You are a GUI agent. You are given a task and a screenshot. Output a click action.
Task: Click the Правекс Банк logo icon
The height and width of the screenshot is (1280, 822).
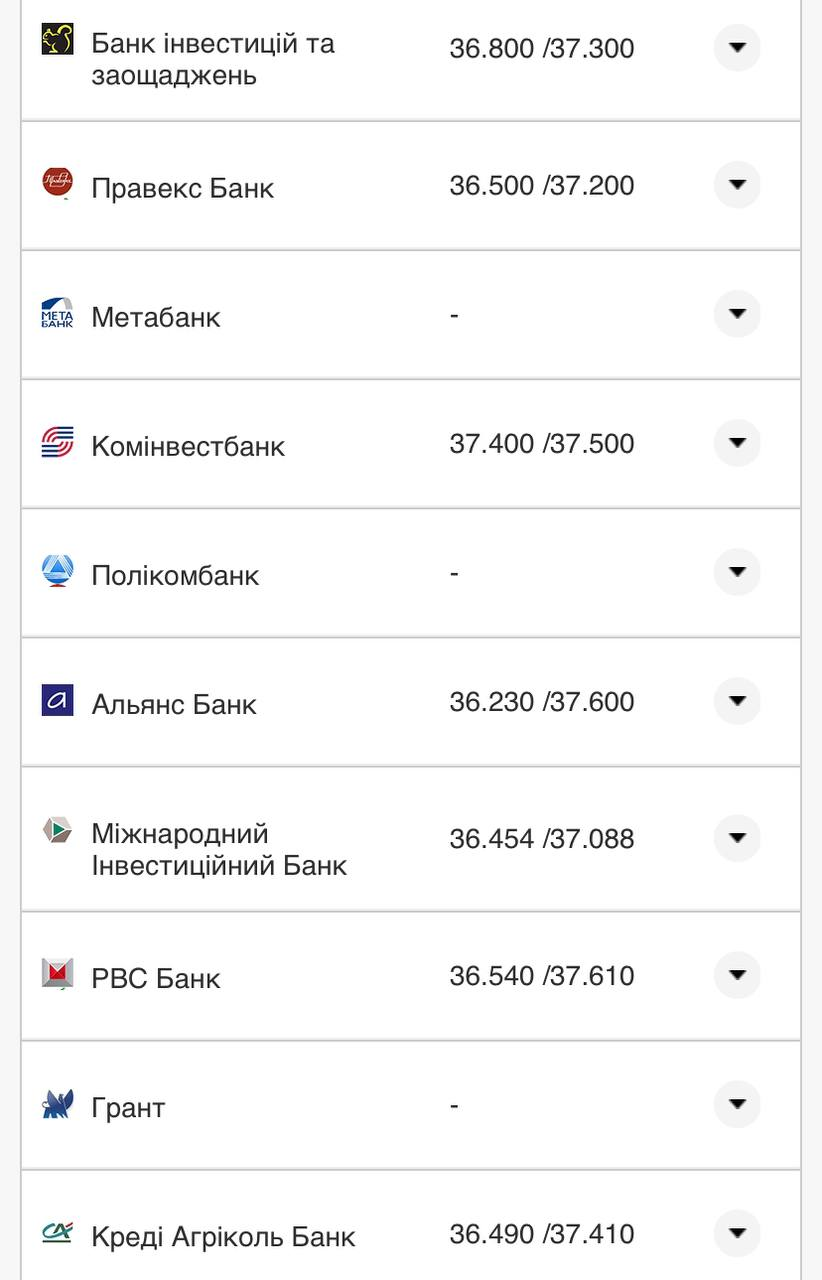(57, 184)
